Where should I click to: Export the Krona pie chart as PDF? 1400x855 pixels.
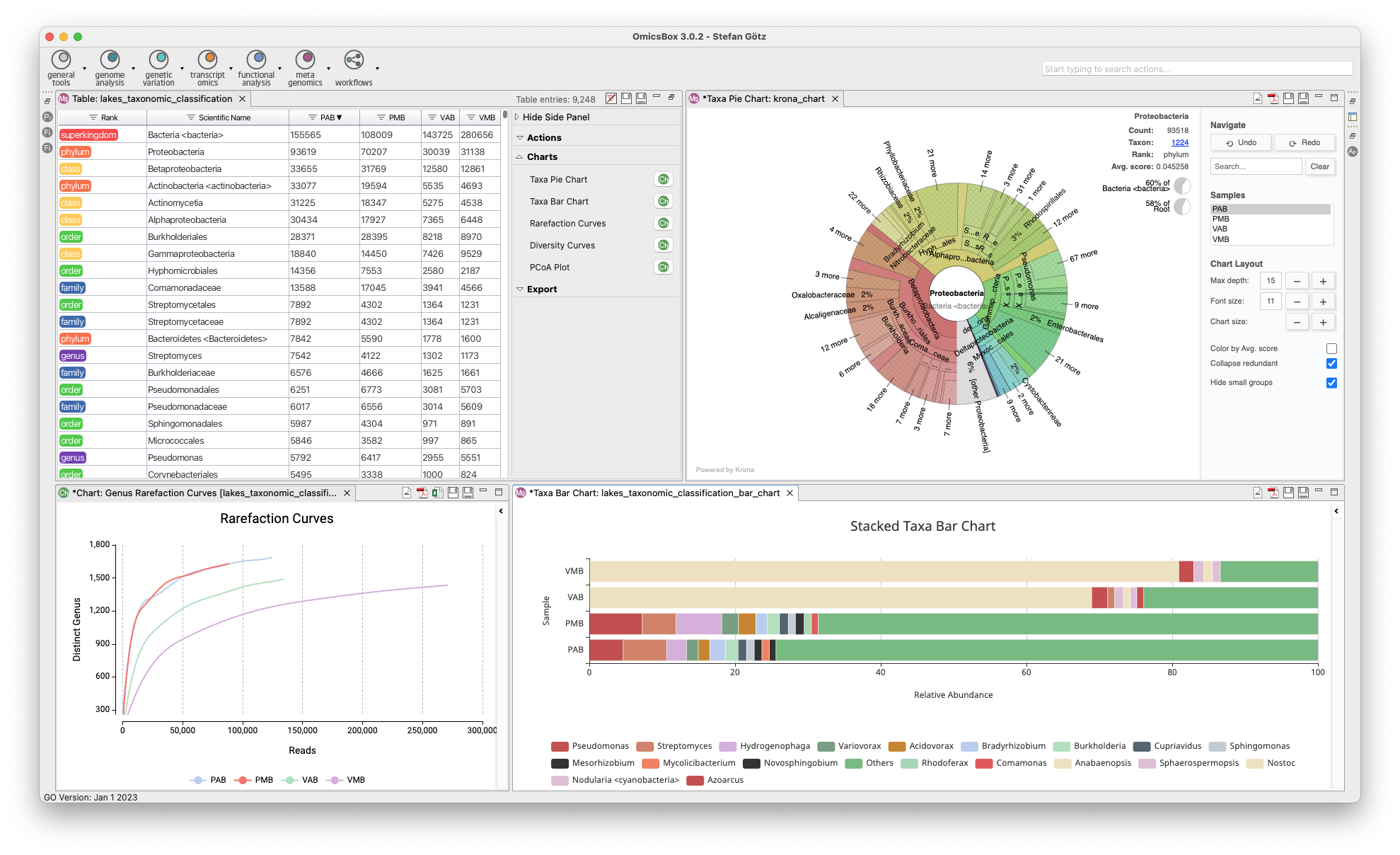coord(1273,98)
